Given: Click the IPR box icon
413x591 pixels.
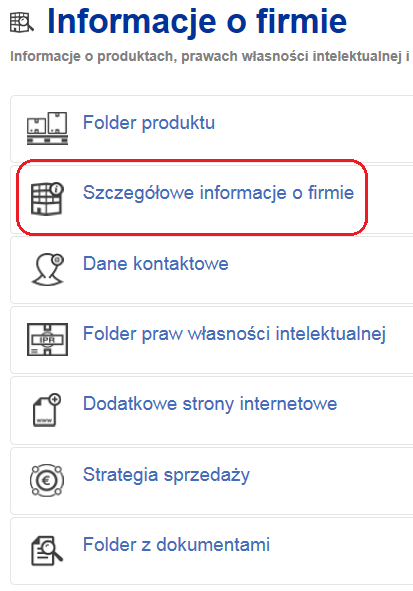Looking at the screenshot, I should (x=47, y=339).
